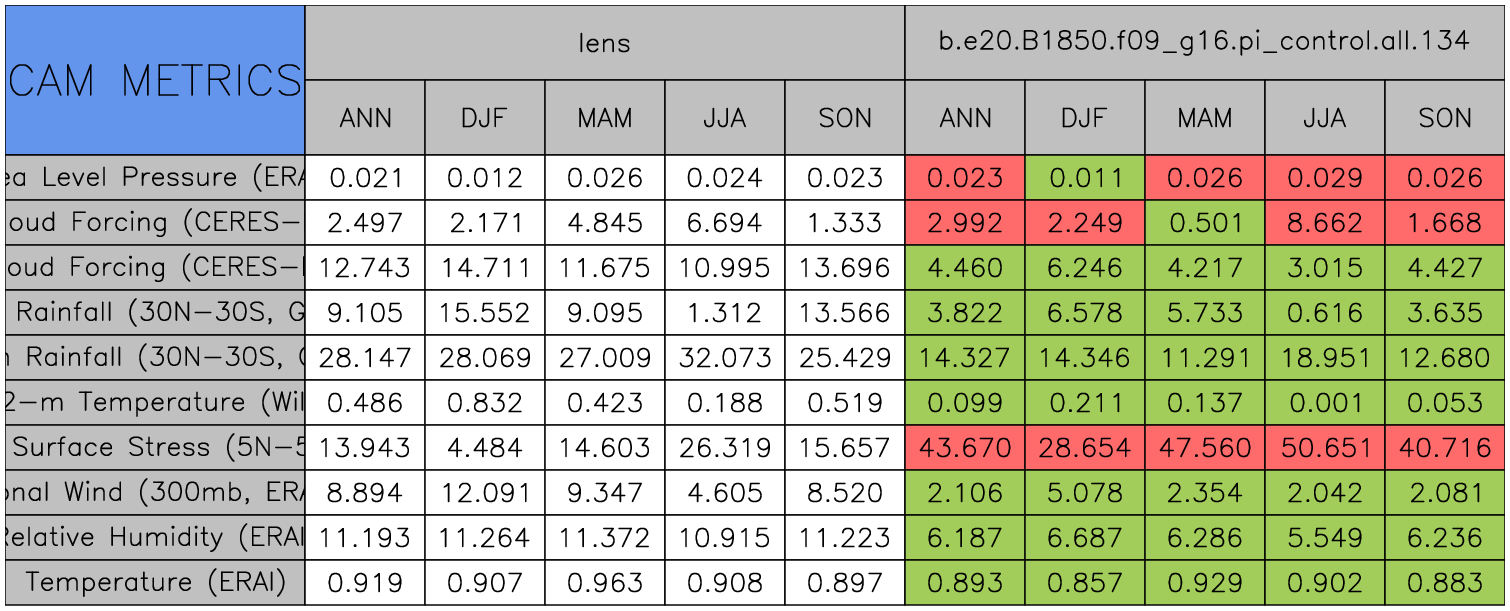Screen dimensions: 1510x611
Task: Click the lens cell showing 32.073
Action: pyautogui.click(x=725, y=357)
